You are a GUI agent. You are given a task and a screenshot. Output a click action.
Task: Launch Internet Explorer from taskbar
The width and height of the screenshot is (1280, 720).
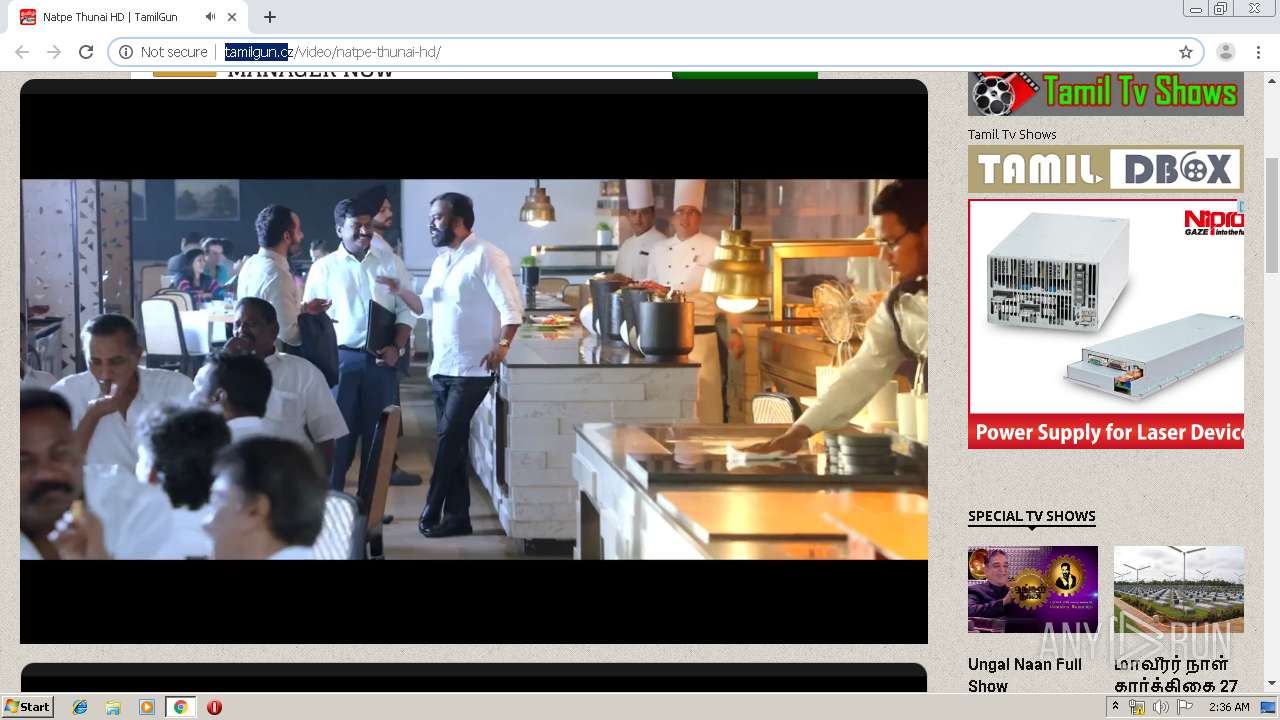[x=80, y=707]
